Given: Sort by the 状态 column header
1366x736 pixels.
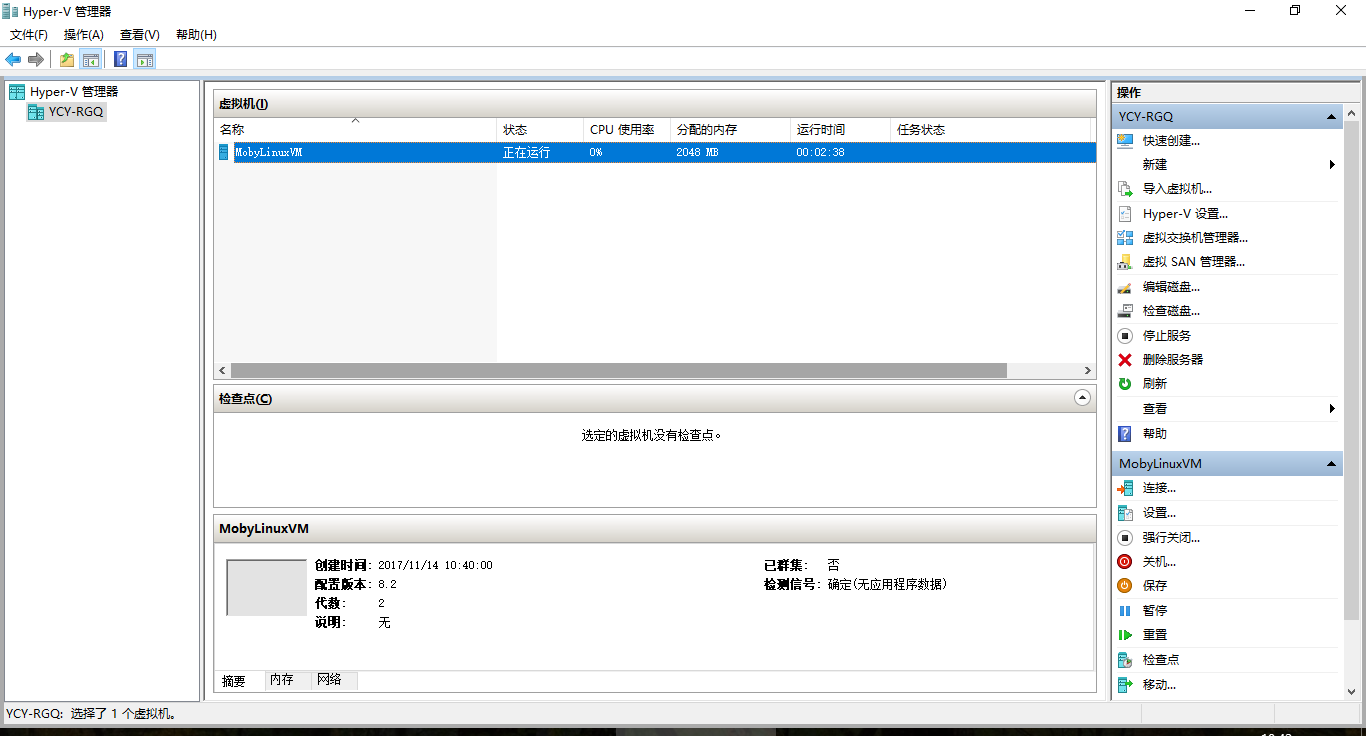Looking at the screenshot, I should (540, 130).
